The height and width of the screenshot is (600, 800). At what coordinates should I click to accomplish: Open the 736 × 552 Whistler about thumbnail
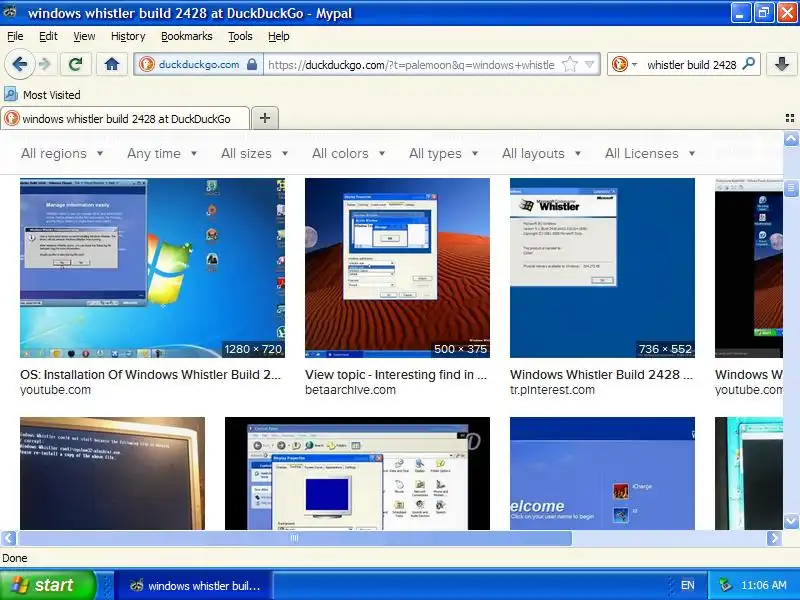(x=603, y=268)
